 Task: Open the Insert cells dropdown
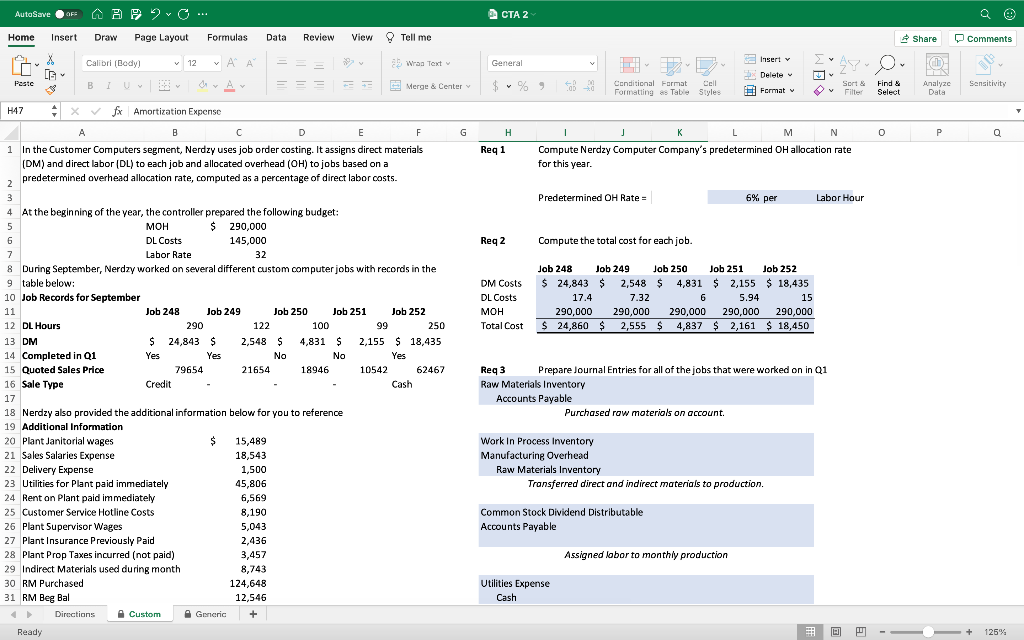click(x=767, y=59)
